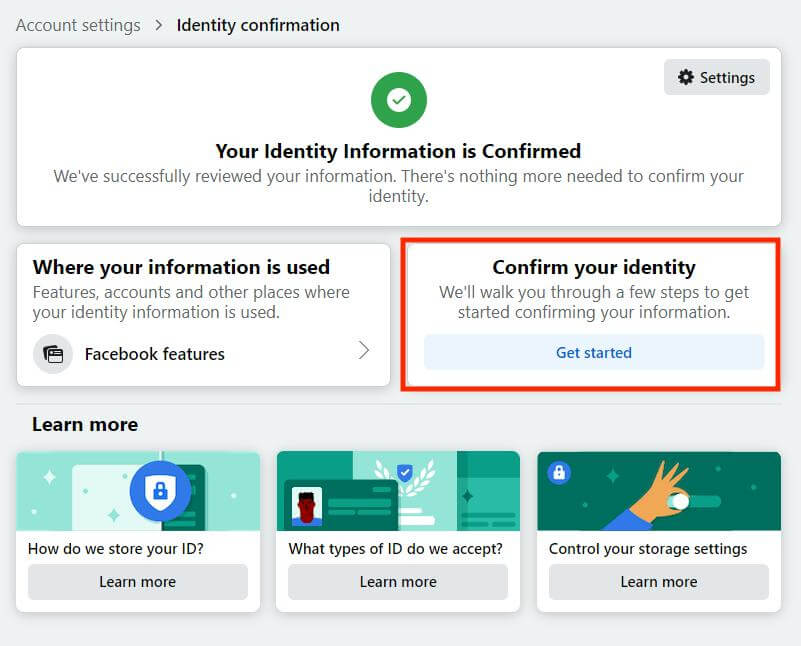Learn more about storage settings control

pyautogui.click(x=659, y=582)
